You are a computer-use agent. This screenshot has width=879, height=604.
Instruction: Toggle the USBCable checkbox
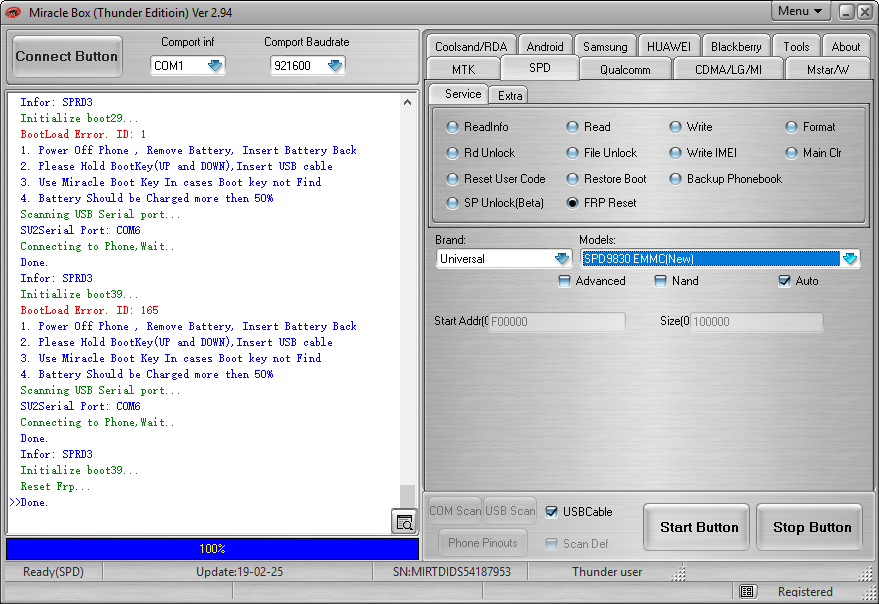552,511
